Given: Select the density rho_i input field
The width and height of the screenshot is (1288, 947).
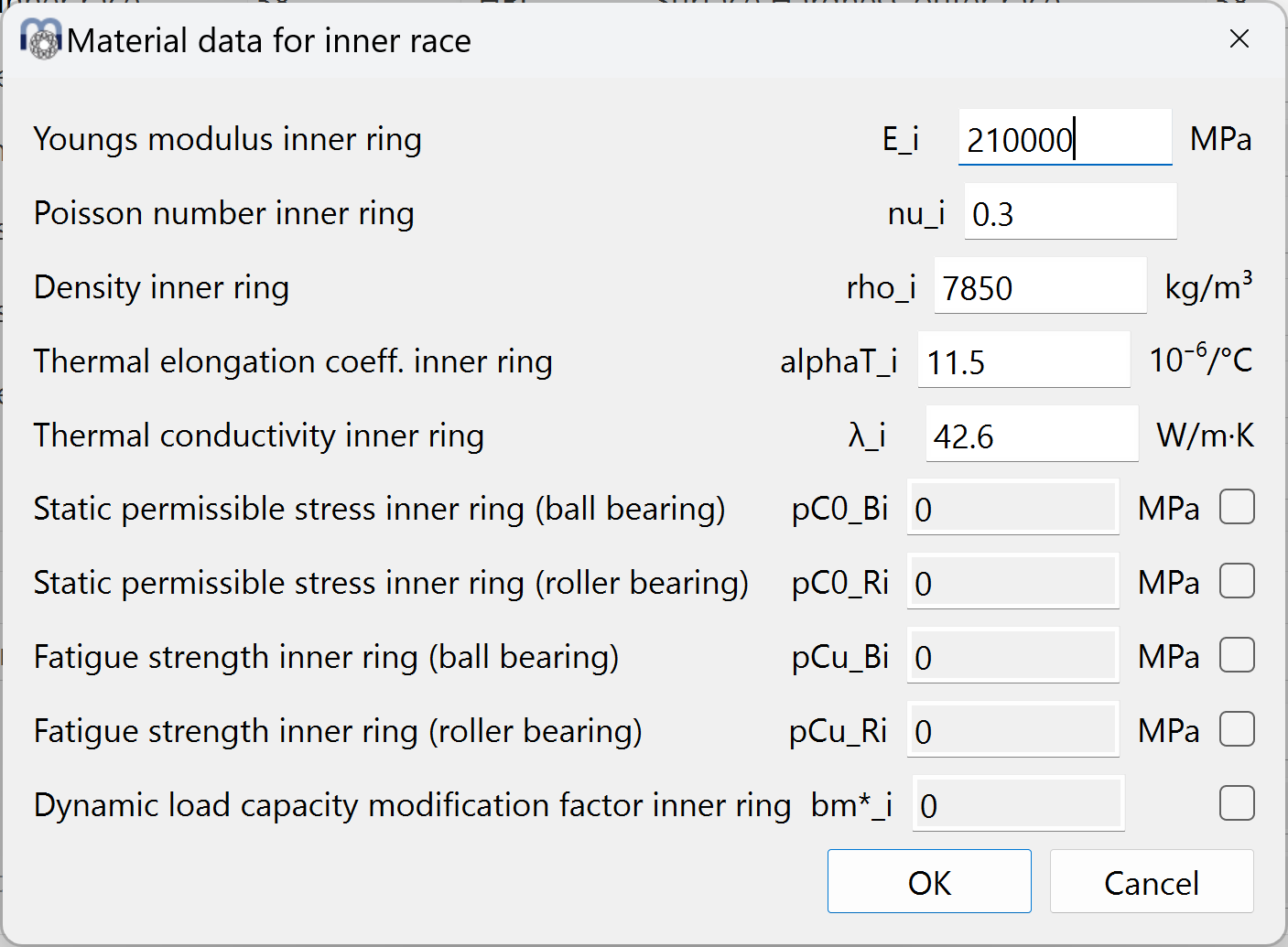Looking at the screenshot, I should coord(1040,286).
